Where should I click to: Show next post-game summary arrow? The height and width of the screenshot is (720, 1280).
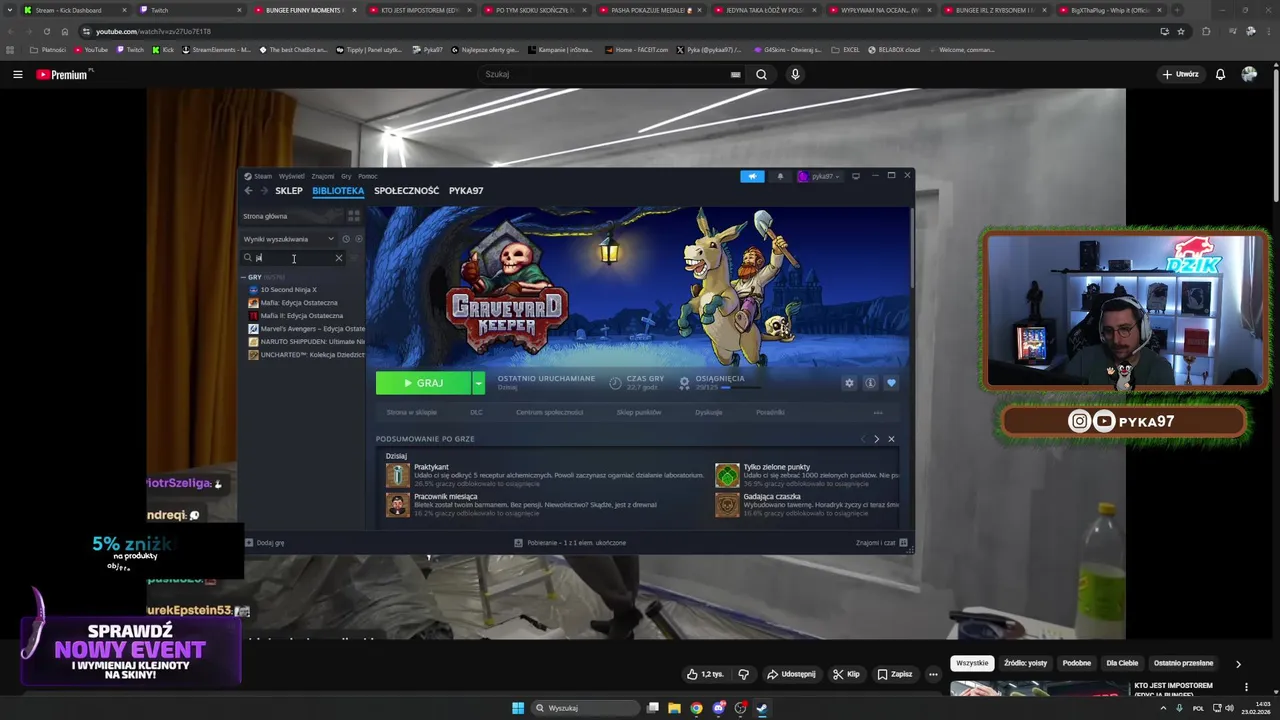point(877,439)
